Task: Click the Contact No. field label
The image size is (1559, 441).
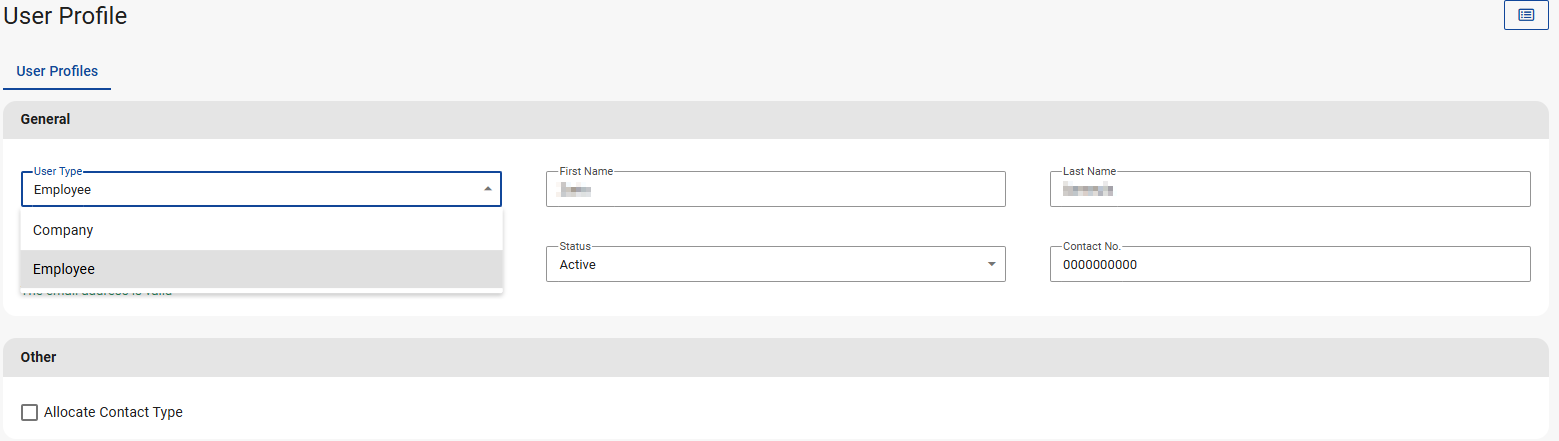Action: tap(1092, 246)
